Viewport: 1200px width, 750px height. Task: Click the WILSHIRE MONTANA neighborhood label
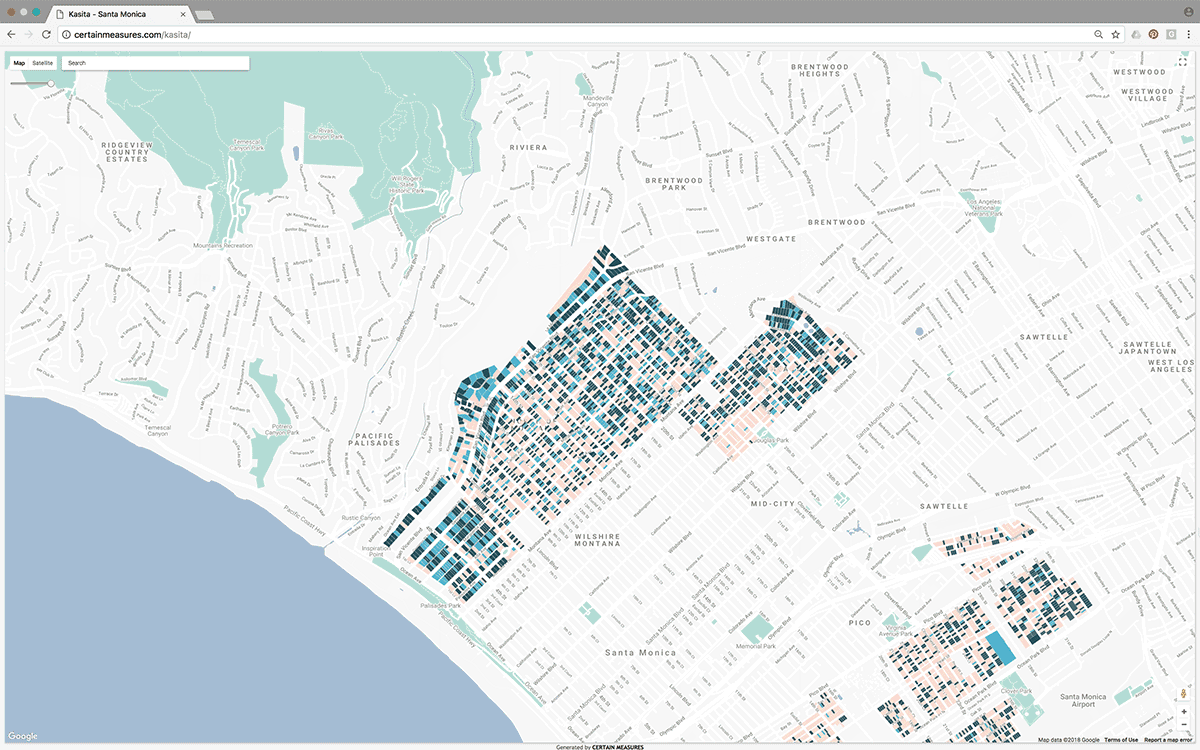598,541
